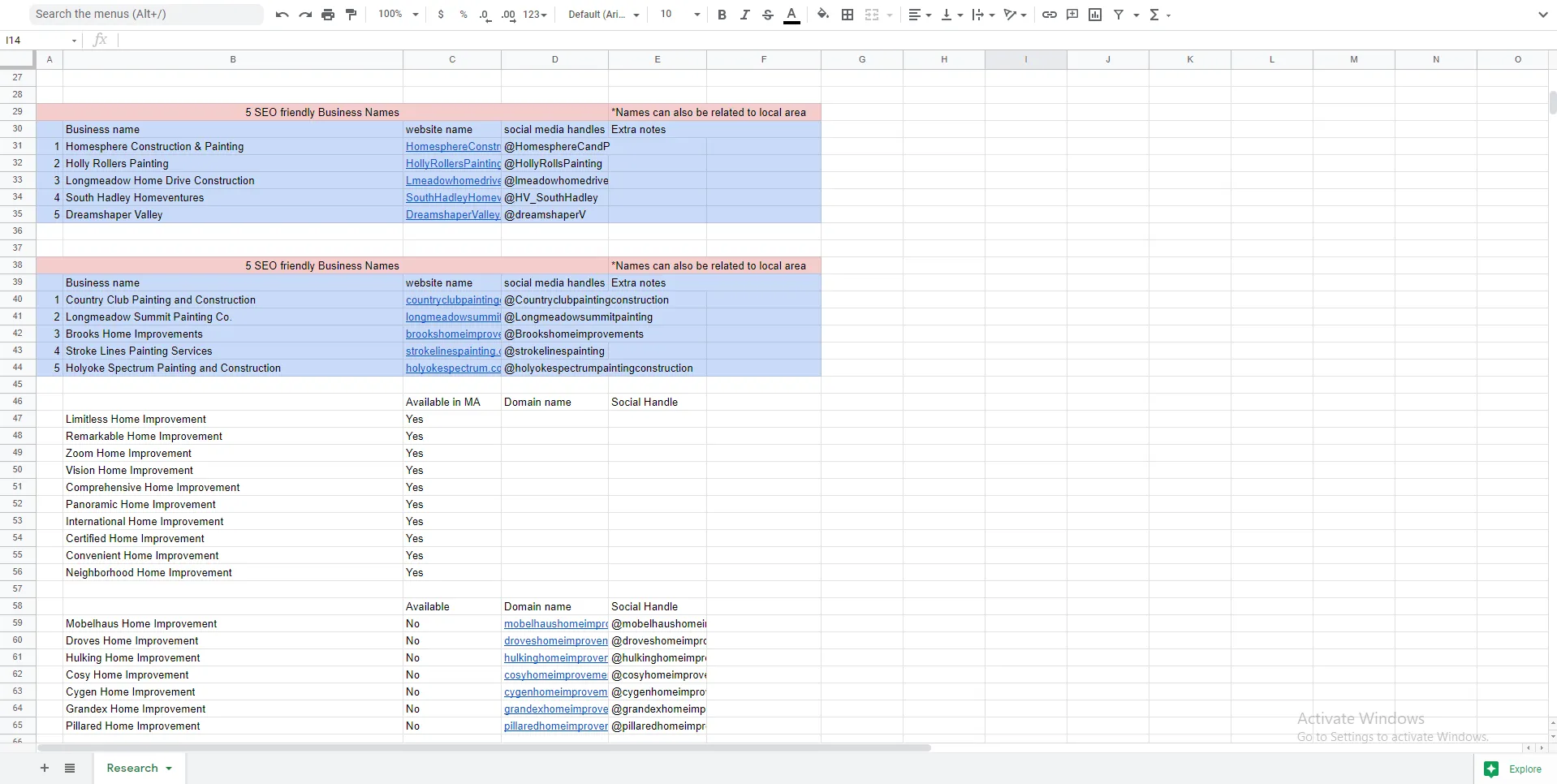Open text wrapping options
The width and height of the screenshot is (1557, 784).
point(983,15)
